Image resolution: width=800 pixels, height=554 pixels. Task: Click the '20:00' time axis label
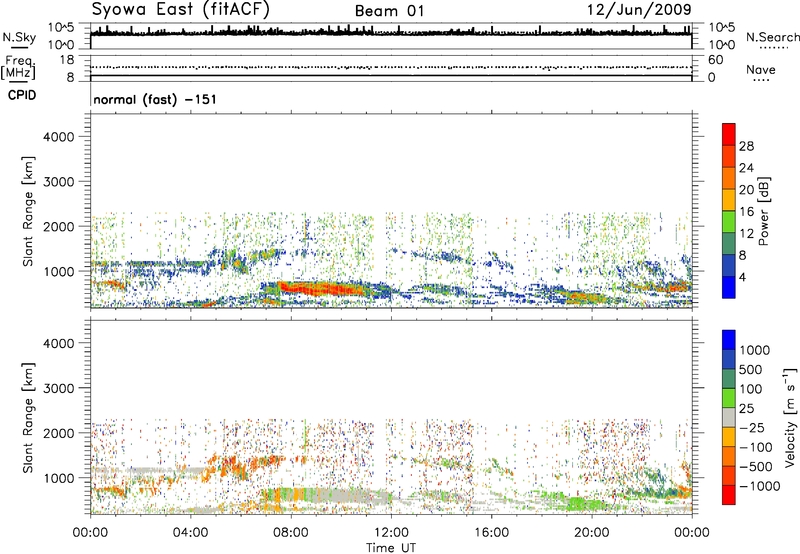coord(591,533)
